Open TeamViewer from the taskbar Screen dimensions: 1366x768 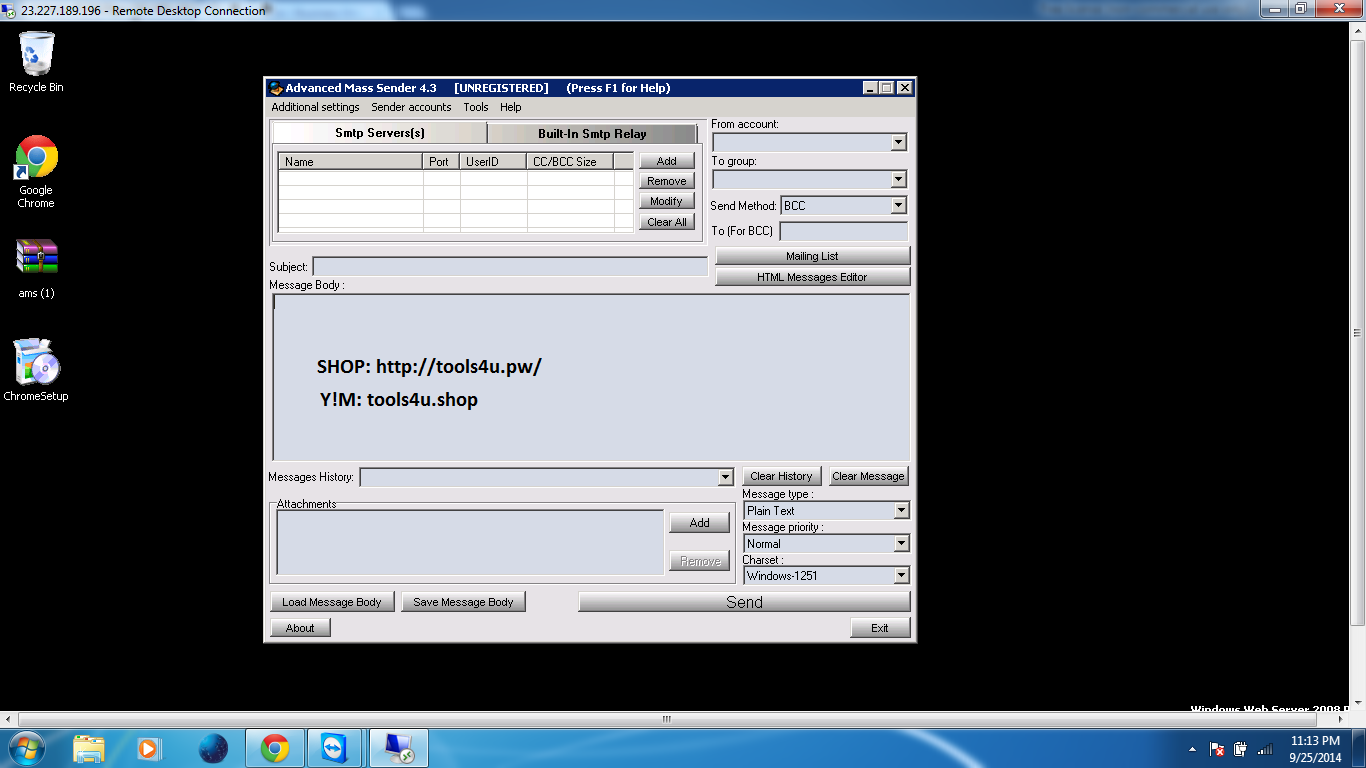tap(333, 748)
